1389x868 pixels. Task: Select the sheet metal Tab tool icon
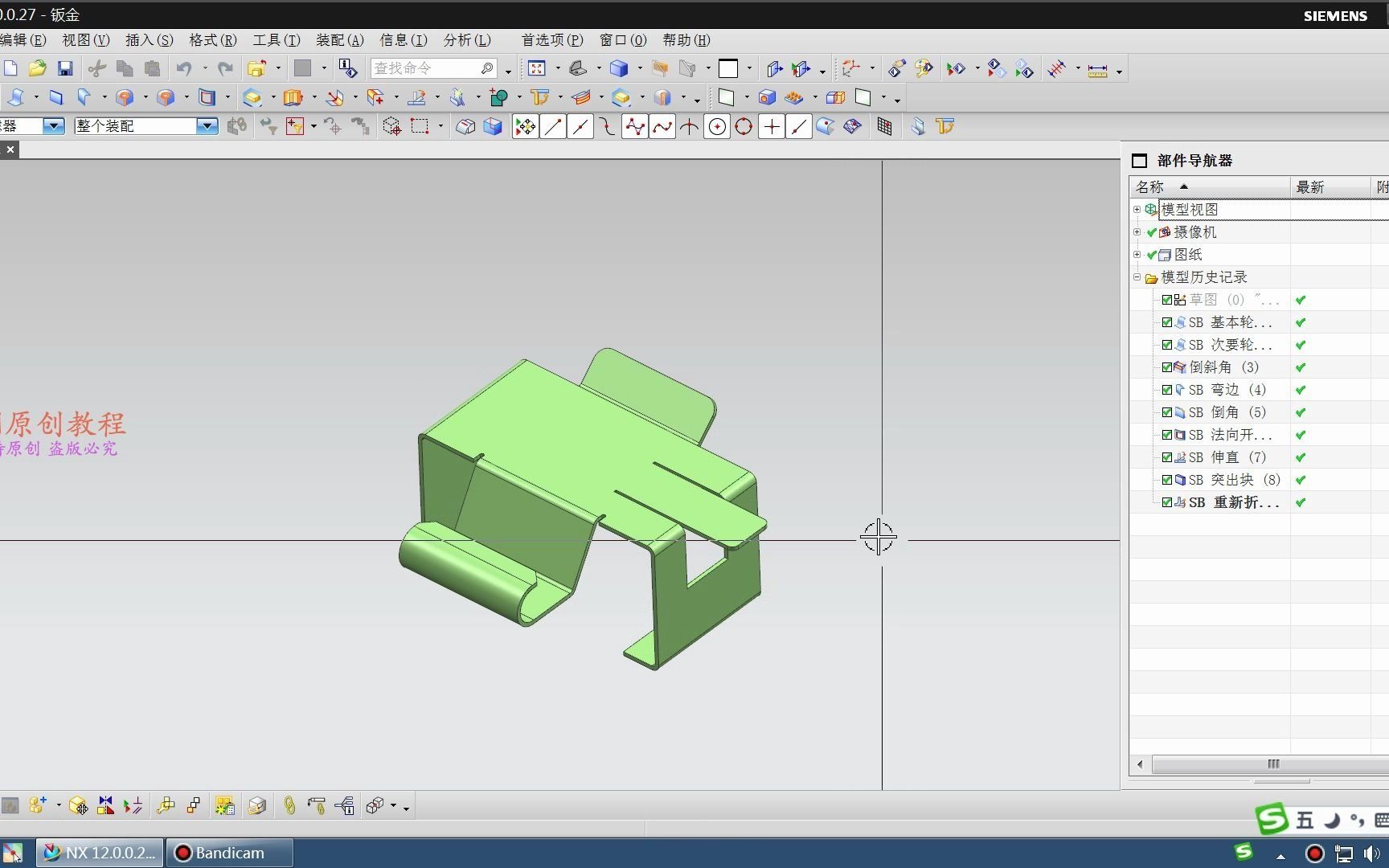pos(55,97)
